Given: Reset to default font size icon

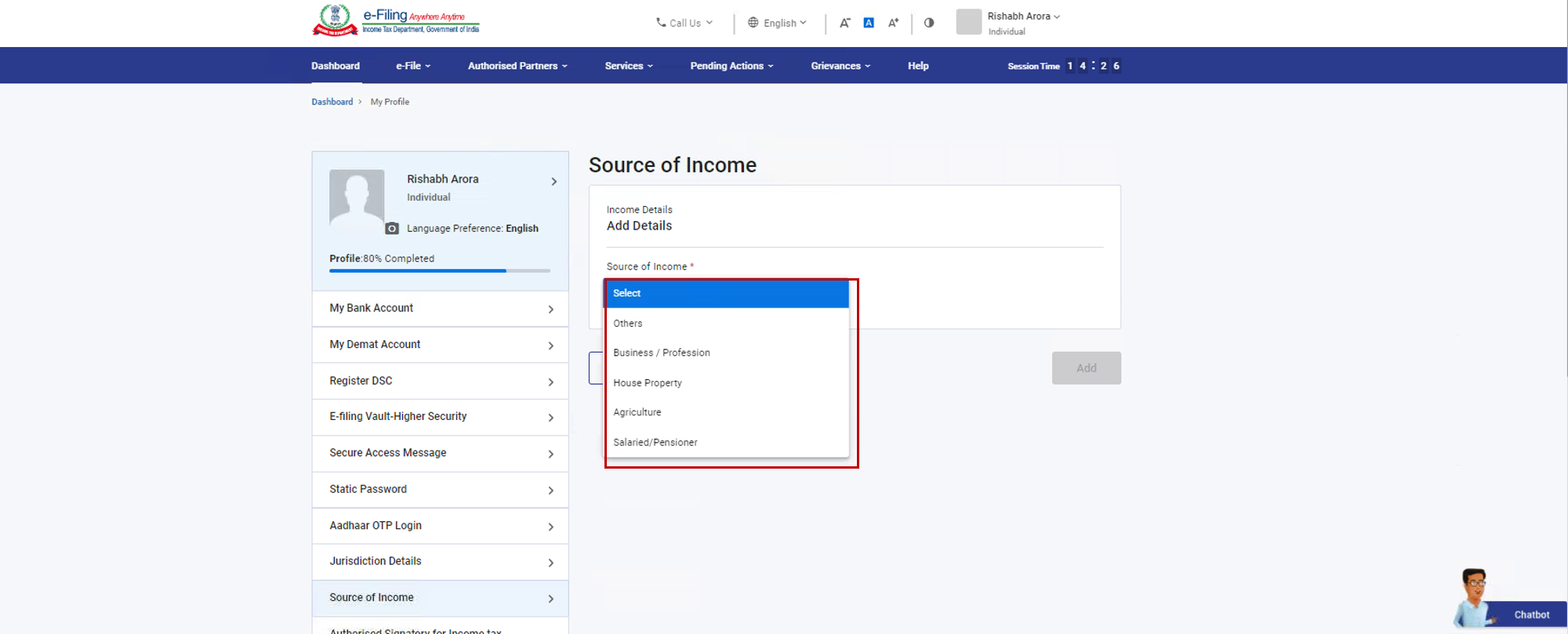Looking at the screenshot, I should (x=869, y=23).
